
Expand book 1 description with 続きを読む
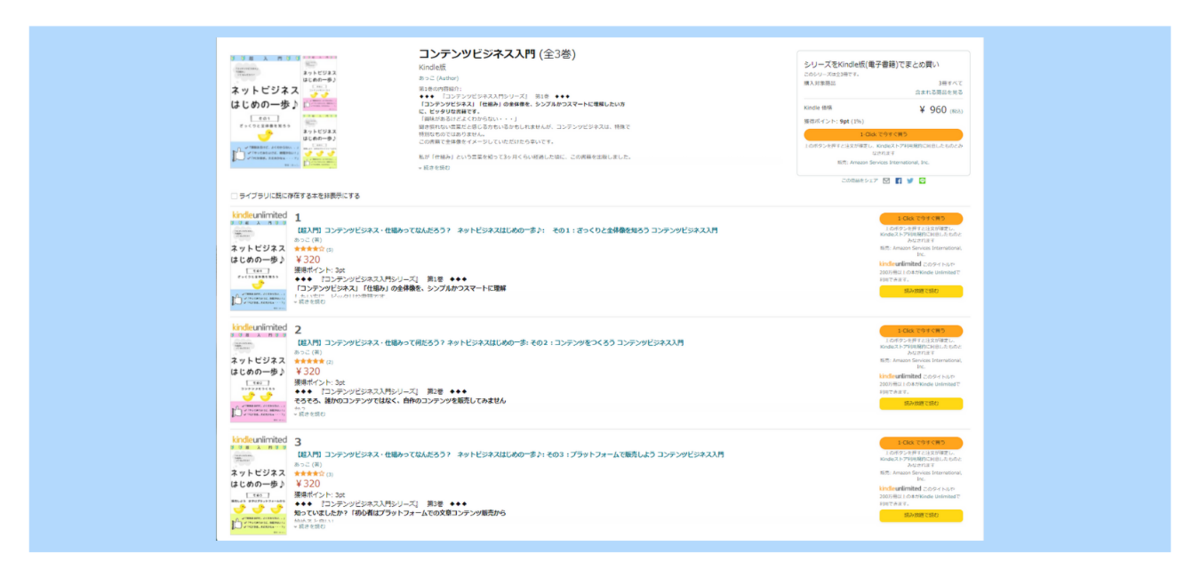point(309,301)
